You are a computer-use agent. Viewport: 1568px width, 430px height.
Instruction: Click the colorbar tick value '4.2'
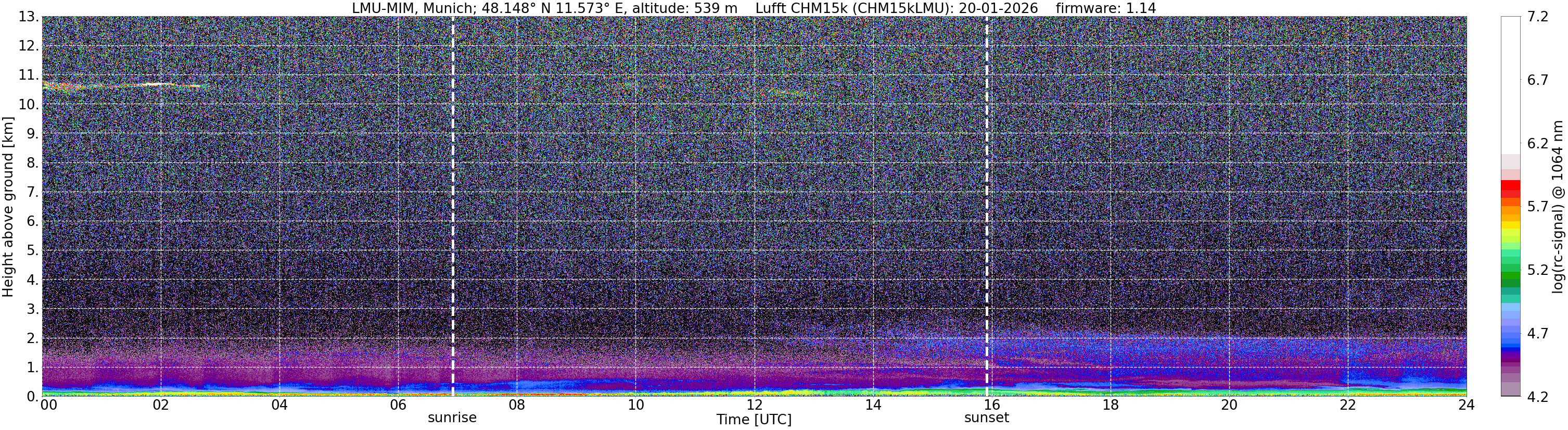1538,397
